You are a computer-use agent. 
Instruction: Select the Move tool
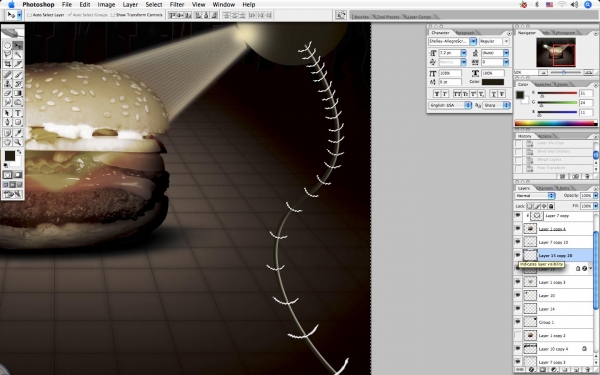pos(18,45)
